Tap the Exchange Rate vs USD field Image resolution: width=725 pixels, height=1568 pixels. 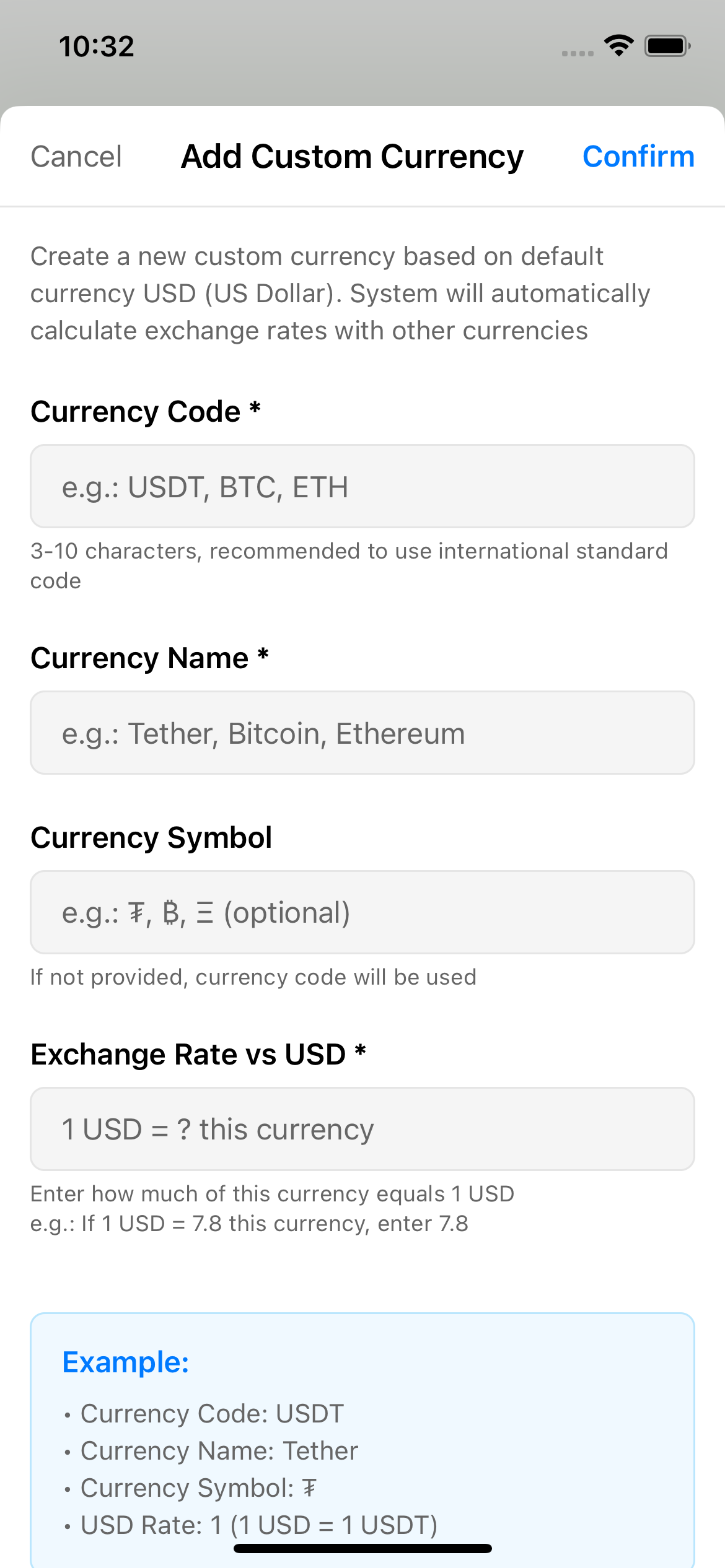tap(362, 1130)
